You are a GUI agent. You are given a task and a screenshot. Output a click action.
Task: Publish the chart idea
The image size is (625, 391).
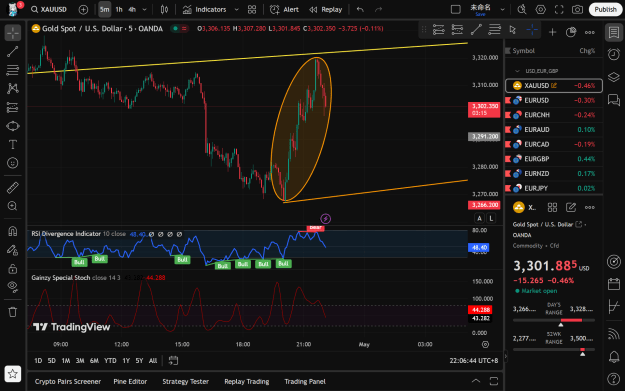pos(605,10)
